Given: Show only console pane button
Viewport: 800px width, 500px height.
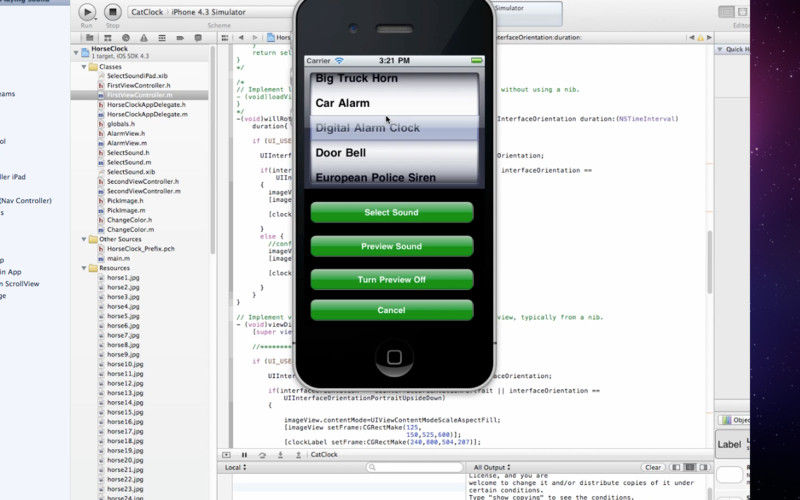Looking at the screenshot, I should [705, 467].
